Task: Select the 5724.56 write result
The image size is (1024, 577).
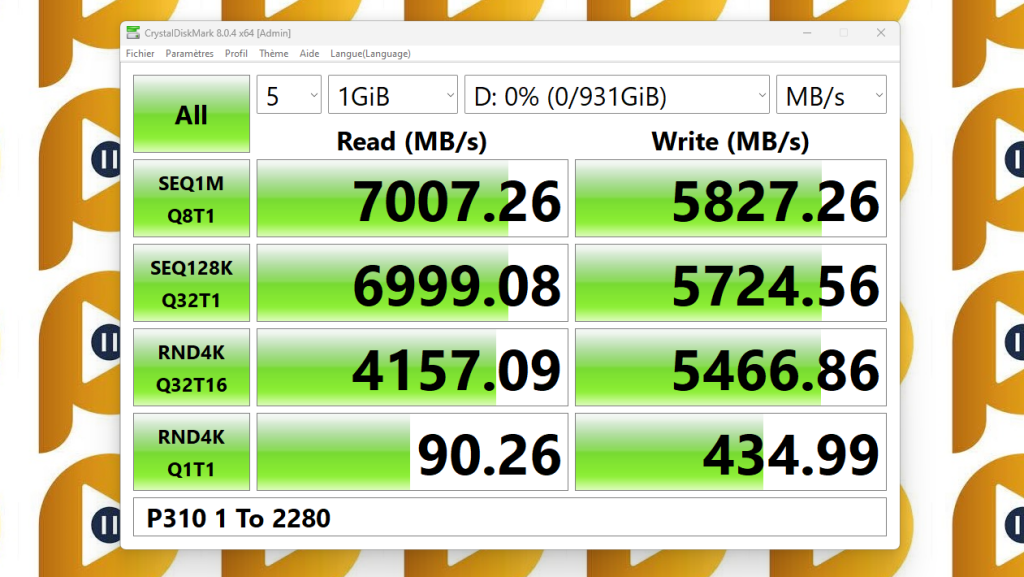Action: pos(731,283)
